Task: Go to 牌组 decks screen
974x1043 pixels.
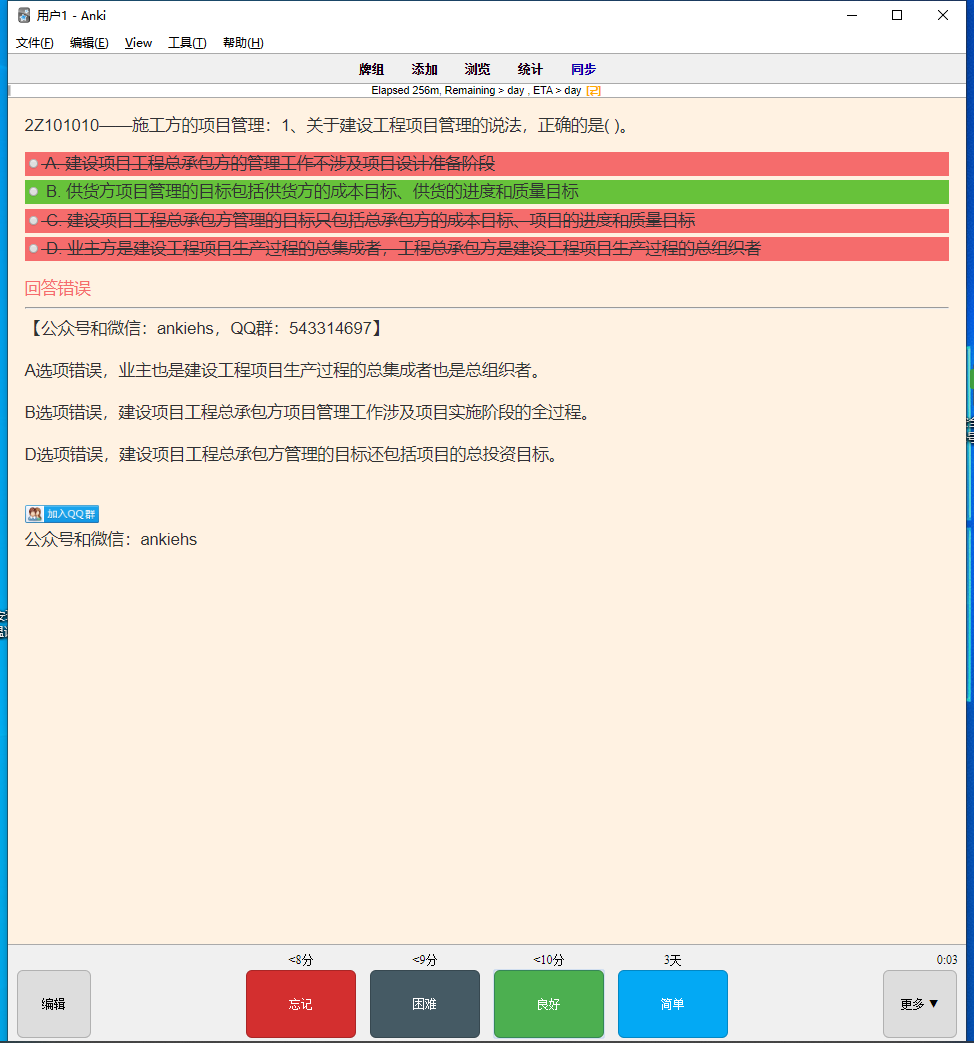Action: pyautogui.click(x=371, y=69)
